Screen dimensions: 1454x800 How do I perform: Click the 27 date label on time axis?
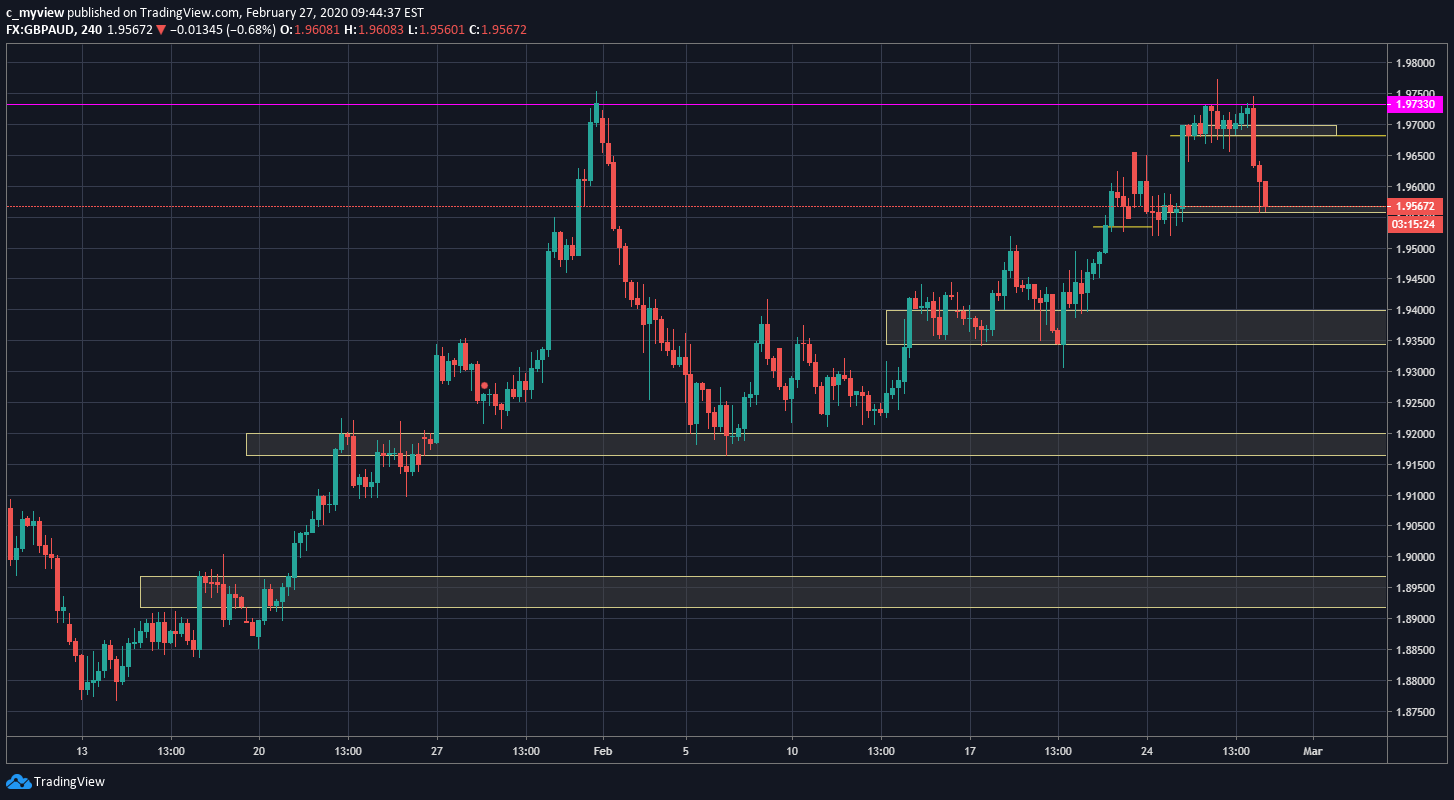click(x=437, y=750)
